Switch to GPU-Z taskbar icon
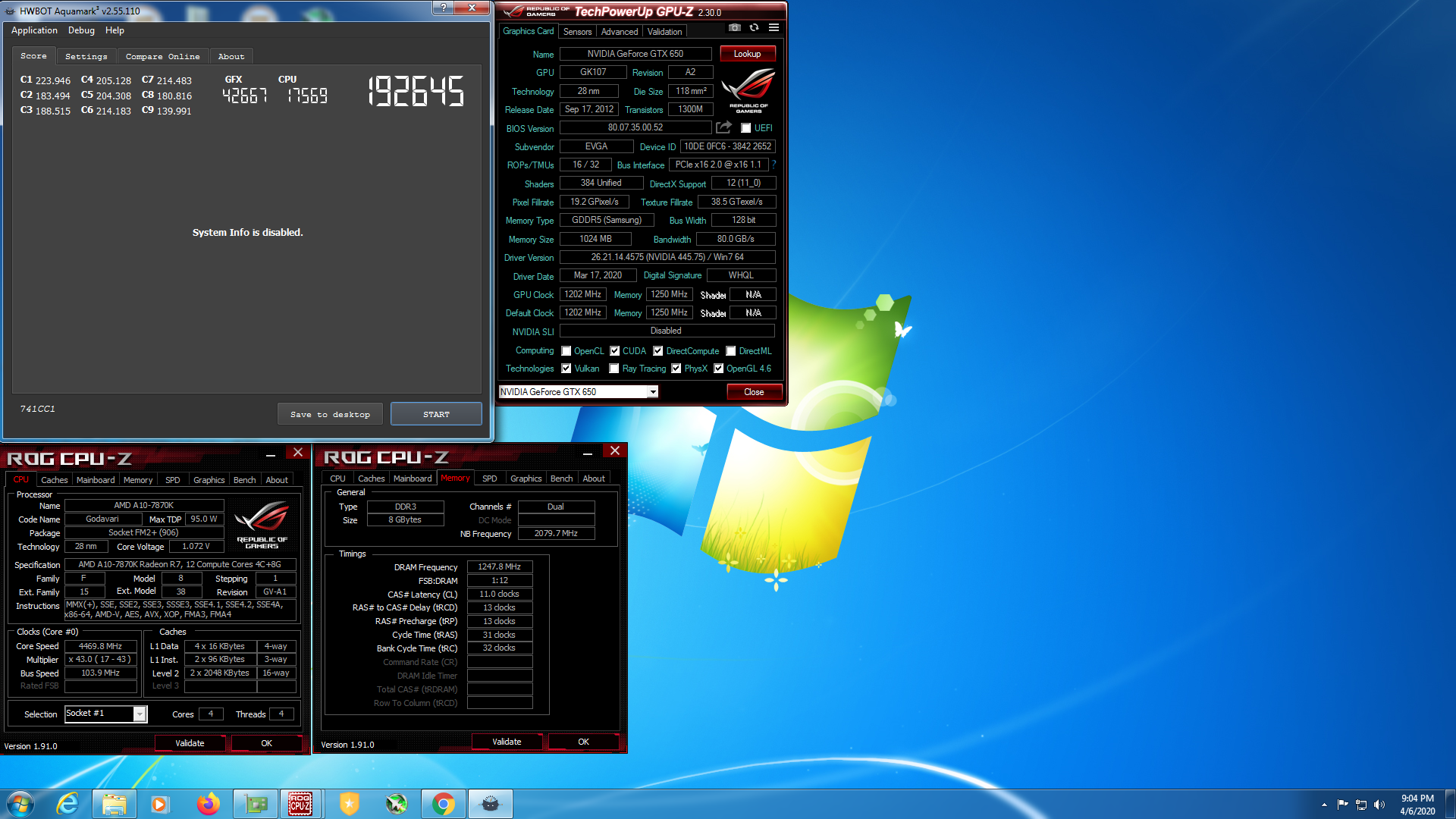The image size is (1456, 819). (256, 804)
